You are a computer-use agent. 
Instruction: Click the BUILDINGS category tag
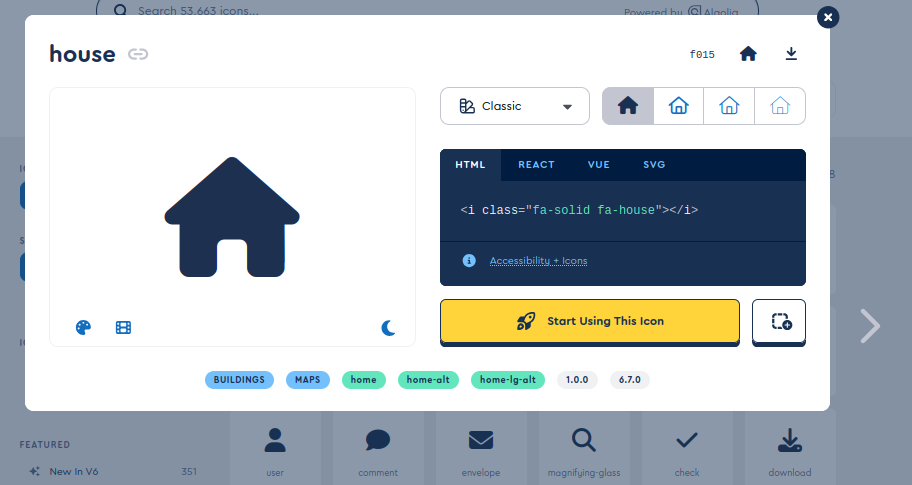239,380
